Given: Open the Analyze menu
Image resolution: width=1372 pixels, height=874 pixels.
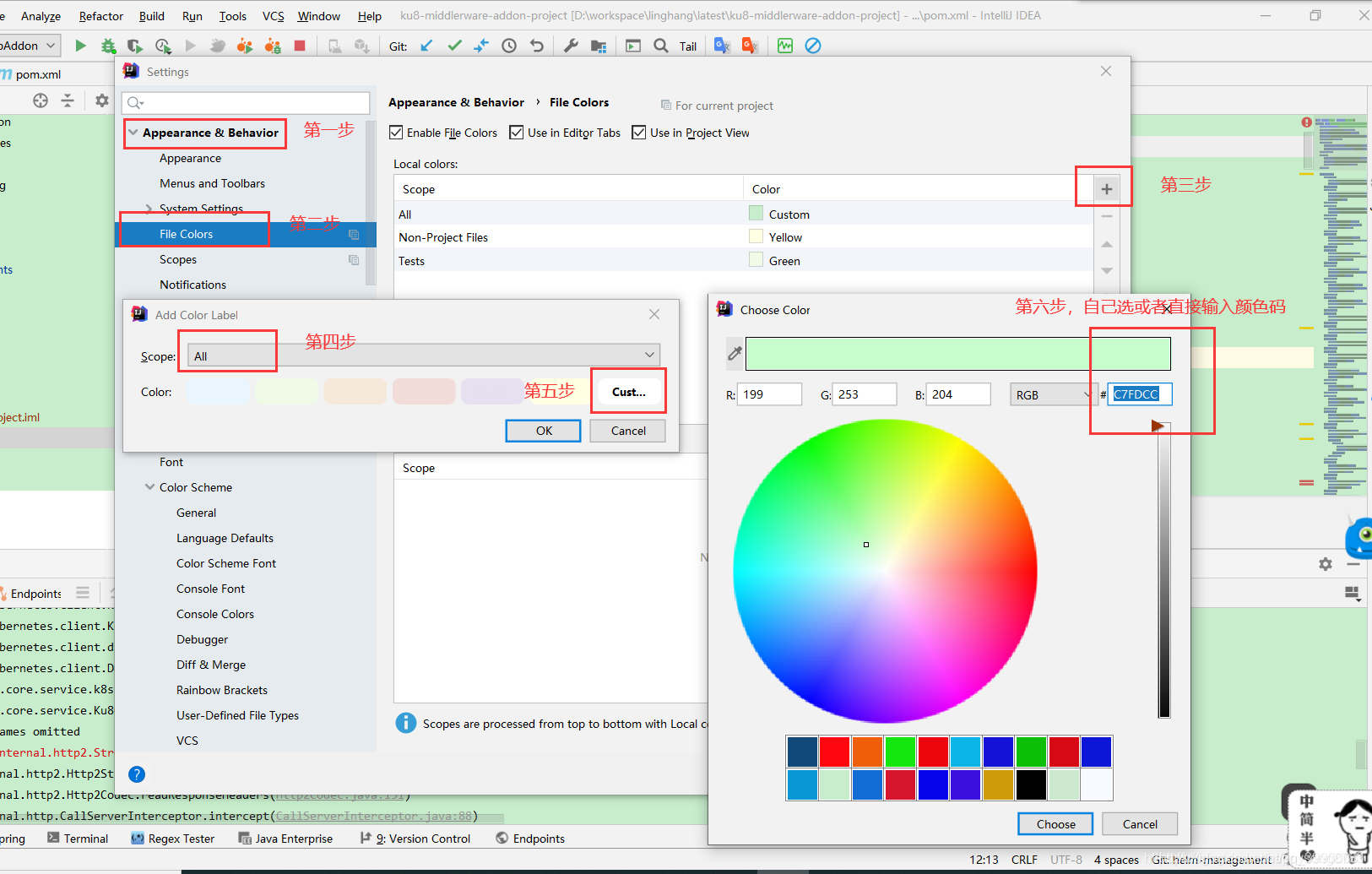Looking at the screenshot, I should click(x=41, y=16).
